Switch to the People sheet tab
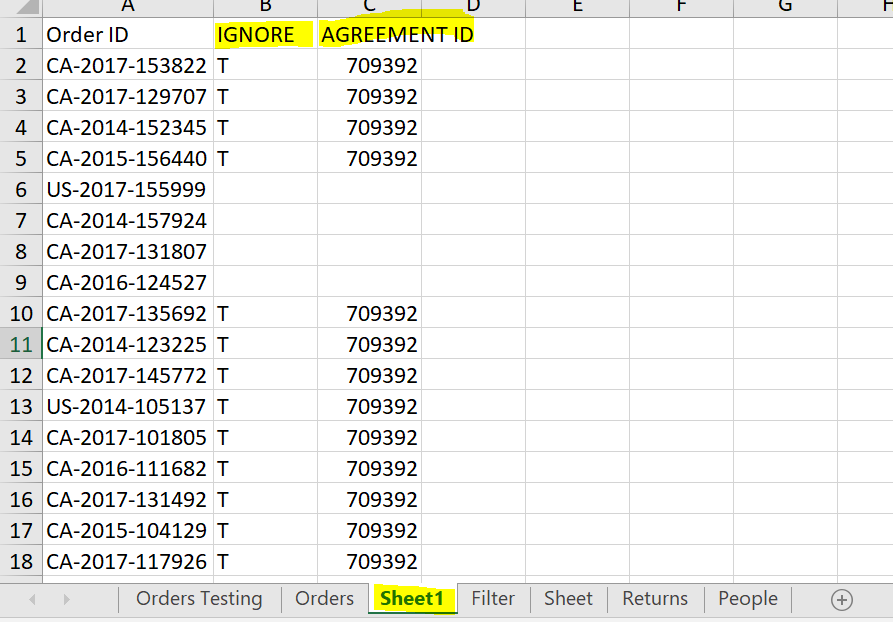This screenshot has width=893, height=622. tap(747, 599)
